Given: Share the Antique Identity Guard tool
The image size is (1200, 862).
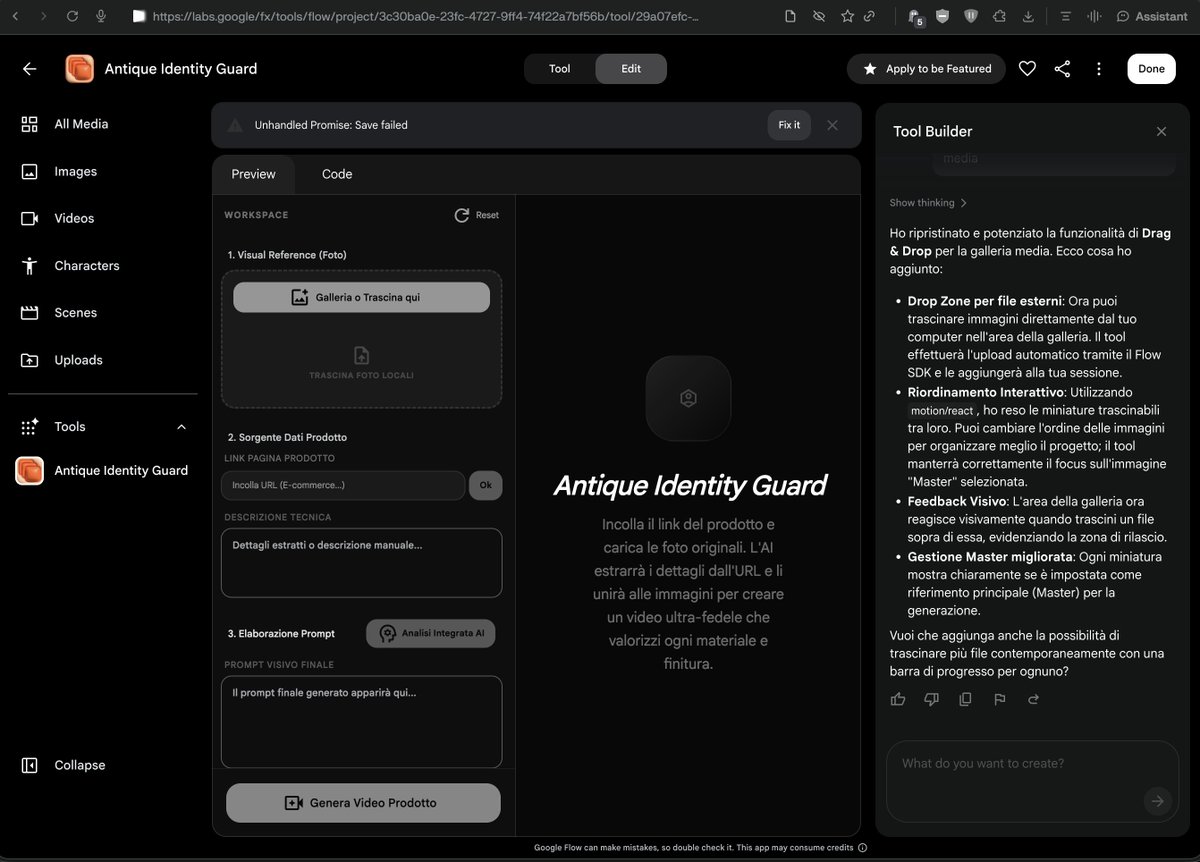Looking at the screenshot, I should (x=1062, y=69).
